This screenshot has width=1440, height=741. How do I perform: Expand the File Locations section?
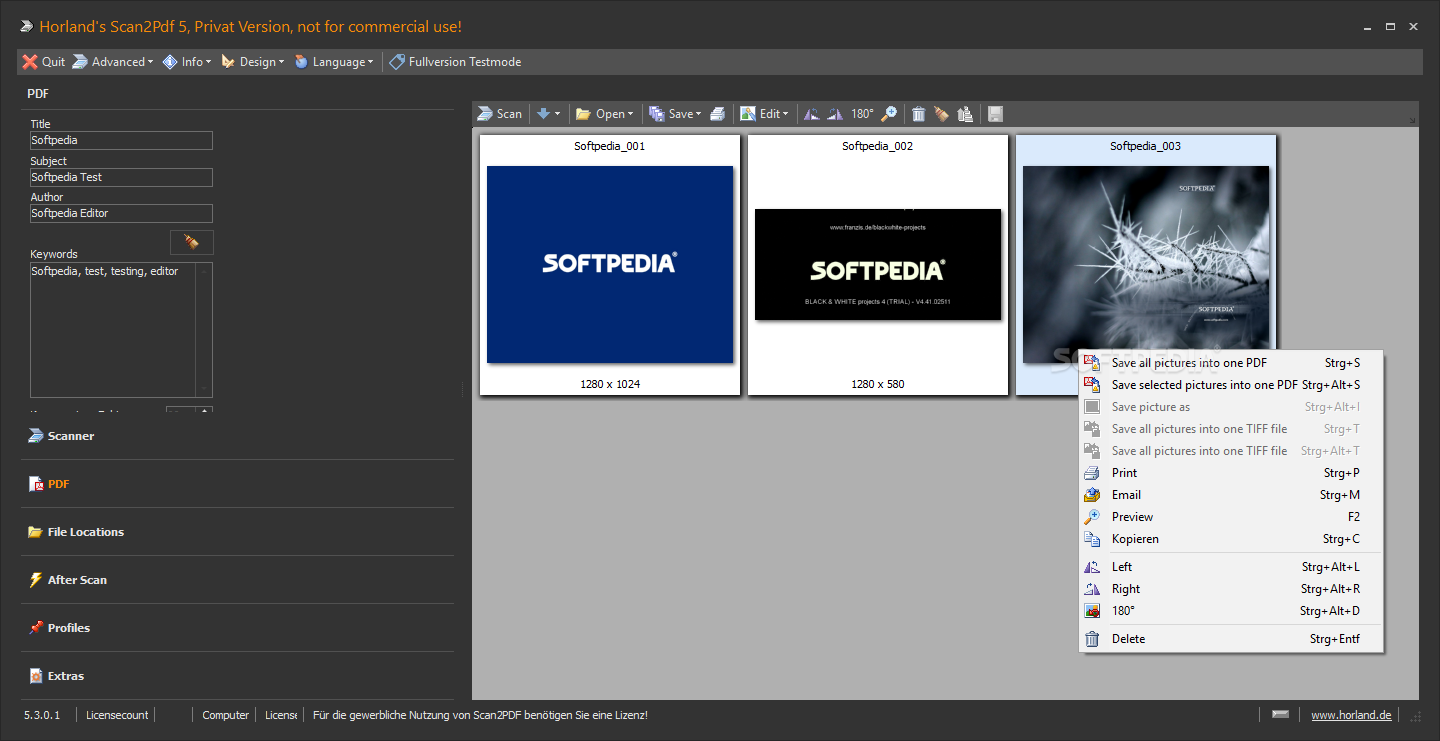[237, 532]
